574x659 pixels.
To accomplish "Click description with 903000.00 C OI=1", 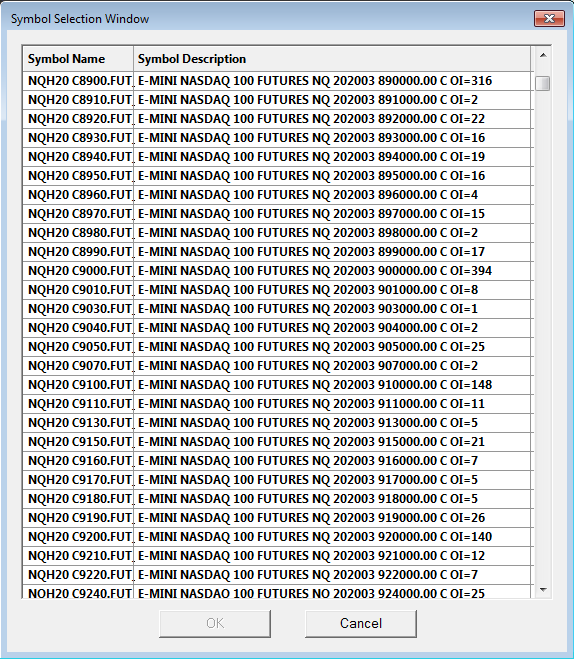I will pyautogui.click(x=332, y=308).
